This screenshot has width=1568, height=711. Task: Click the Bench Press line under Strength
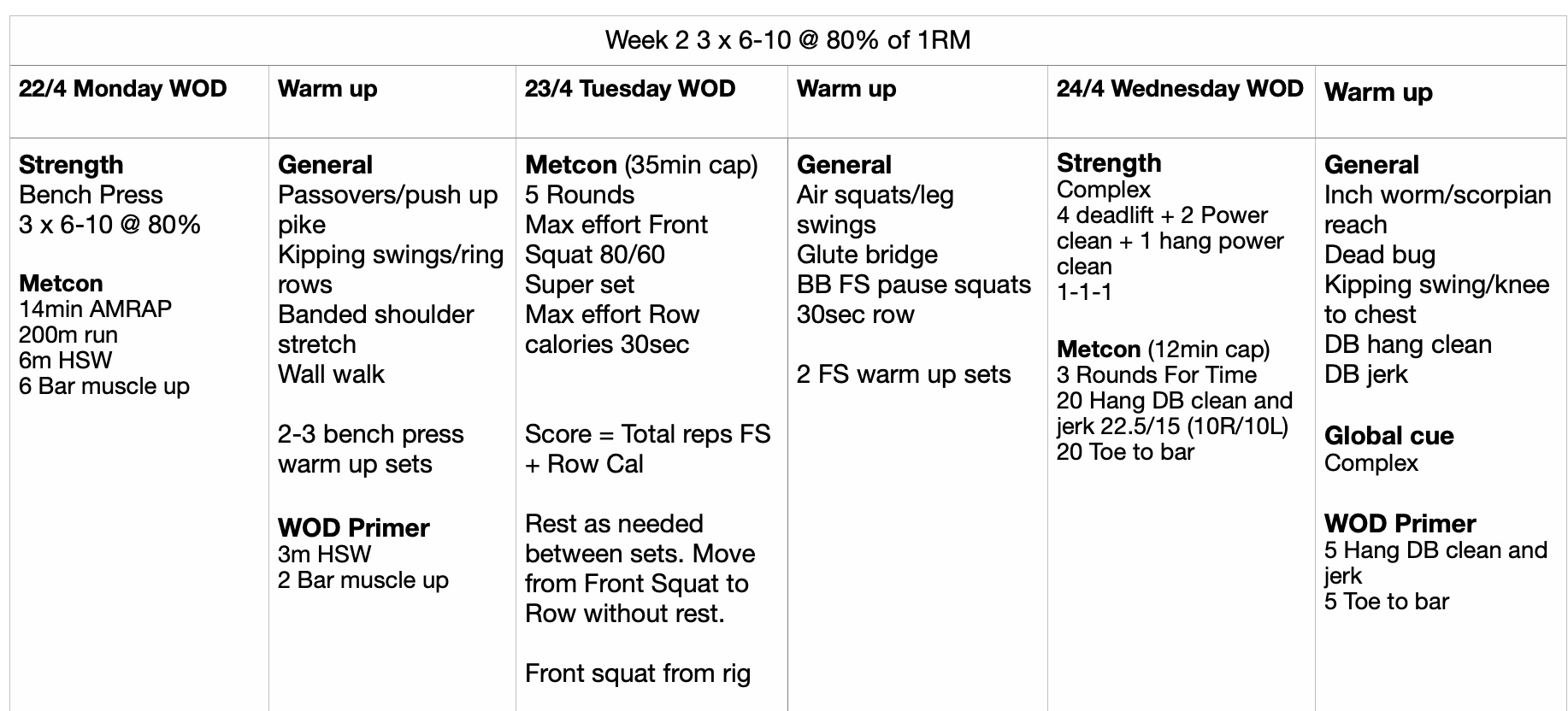91,195
